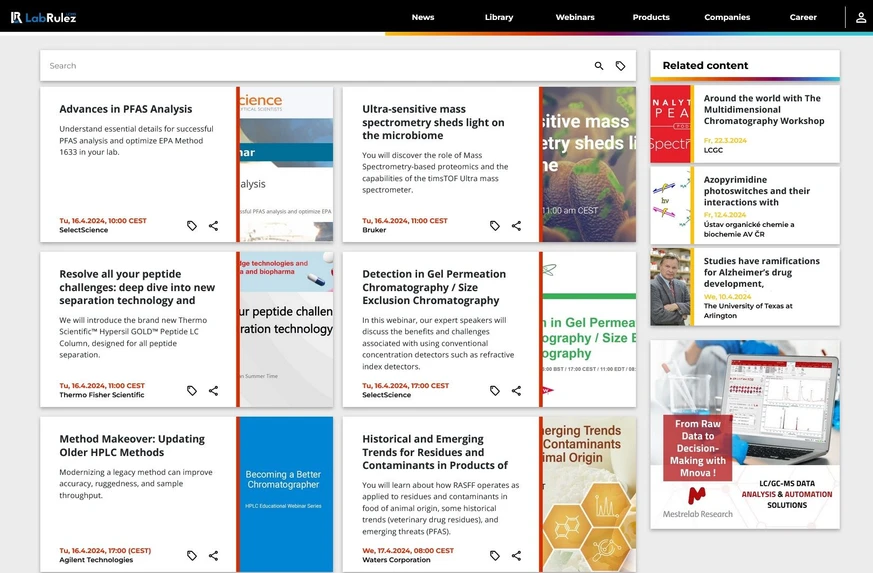873x573 pixels.
Task: Open Around the world with Multidimensional Chromatography Workshop
Action: [x=764, y=109]
